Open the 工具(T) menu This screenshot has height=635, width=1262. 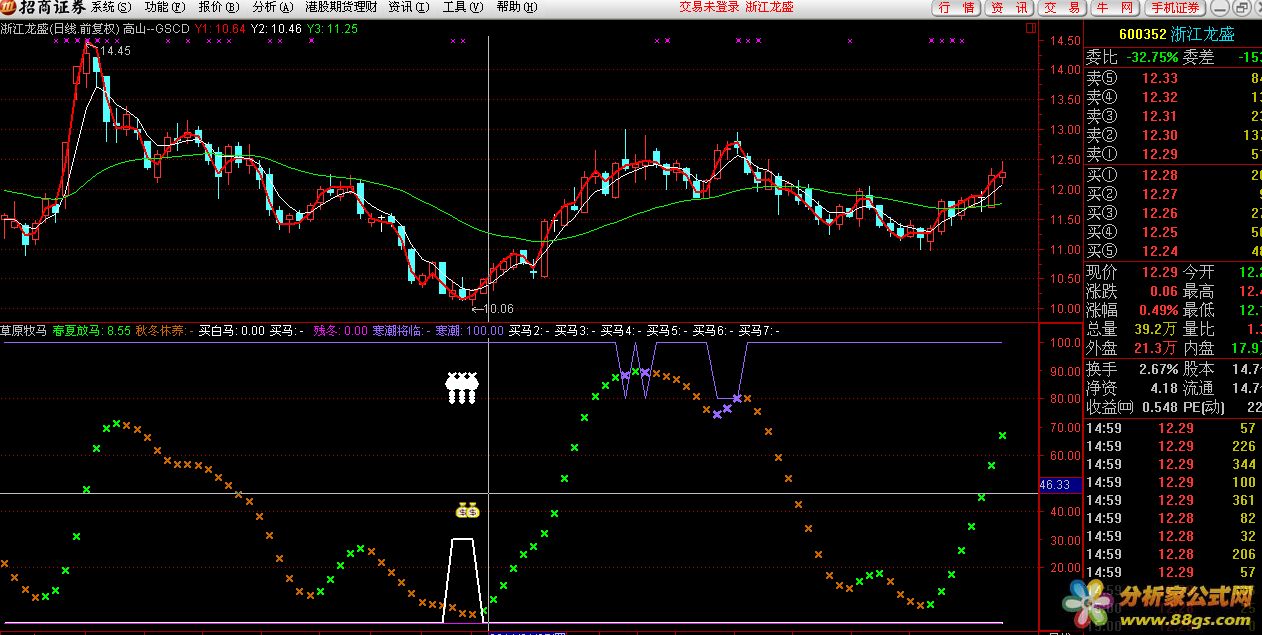coord(463,7)
